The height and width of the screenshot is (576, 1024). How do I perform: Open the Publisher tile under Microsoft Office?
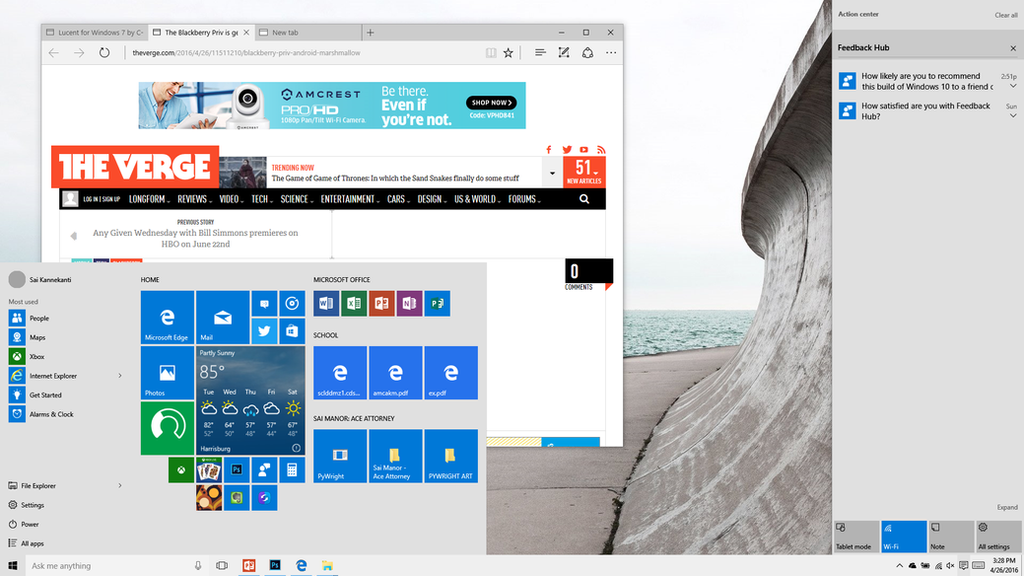pos(437,304)
